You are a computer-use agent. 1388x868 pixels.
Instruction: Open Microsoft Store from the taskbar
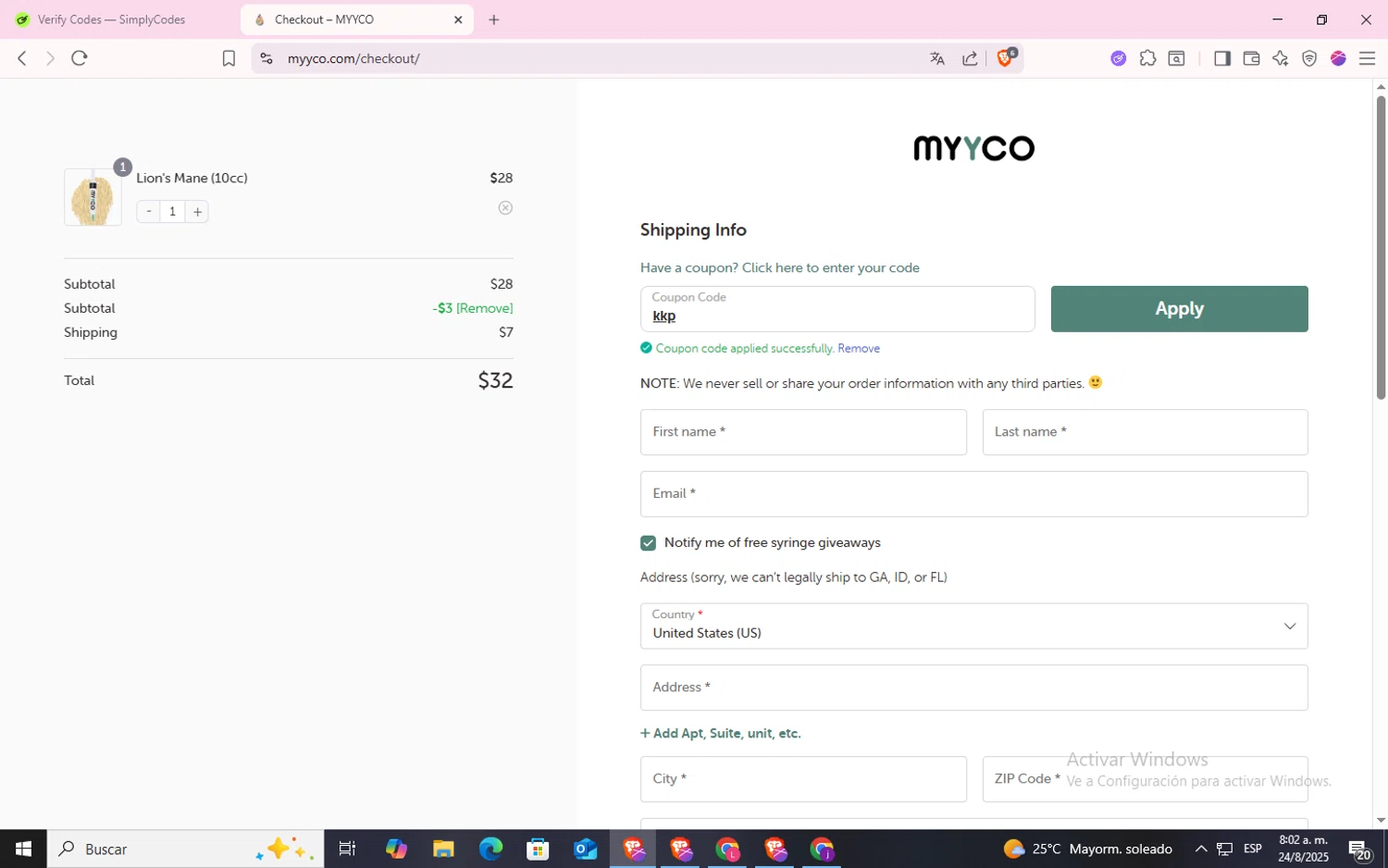point(538,849)
